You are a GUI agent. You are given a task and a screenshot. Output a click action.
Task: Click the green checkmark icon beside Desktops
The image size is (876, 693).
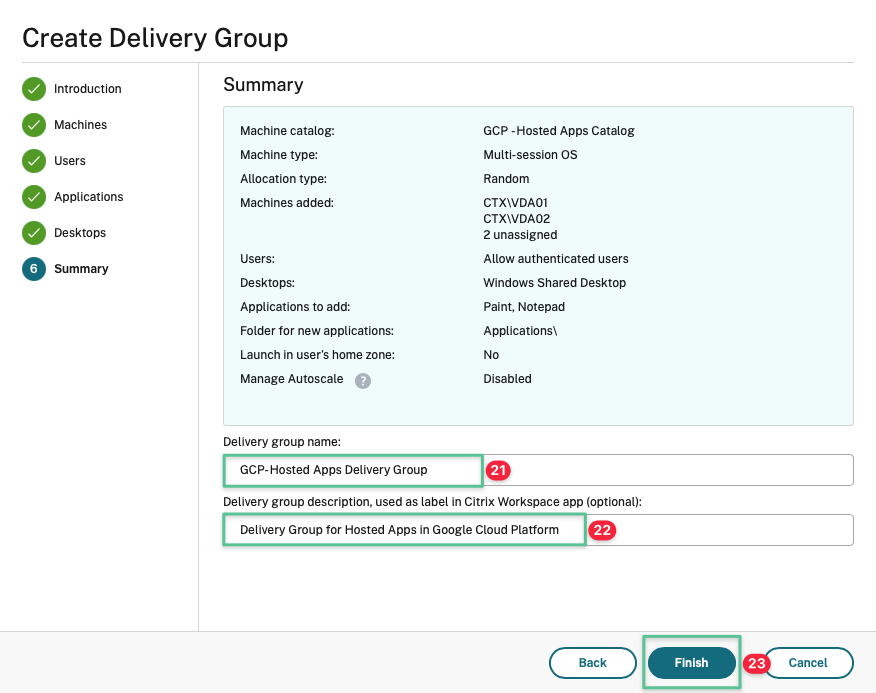[x=34, y=233]
